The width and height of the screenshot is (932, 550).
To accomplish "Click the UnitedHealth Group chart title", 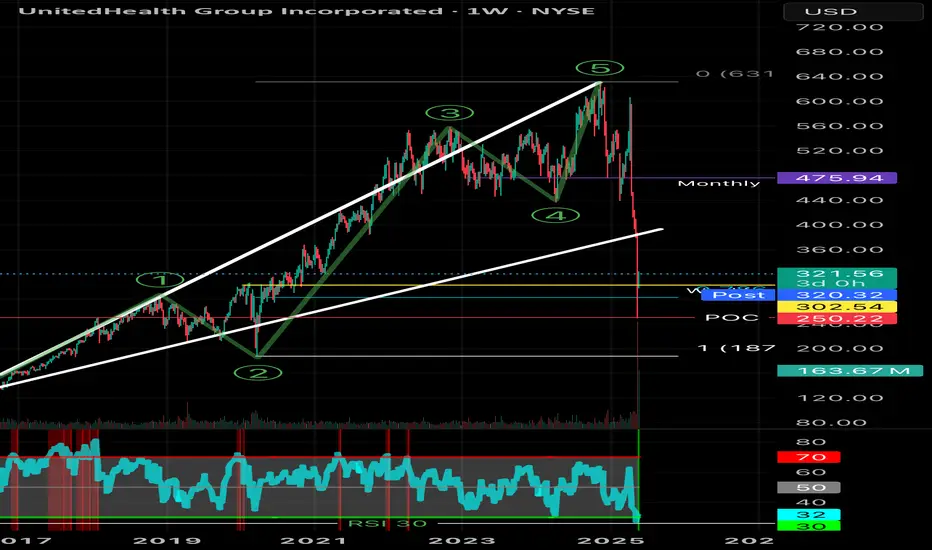I will (x=307, y=11).
